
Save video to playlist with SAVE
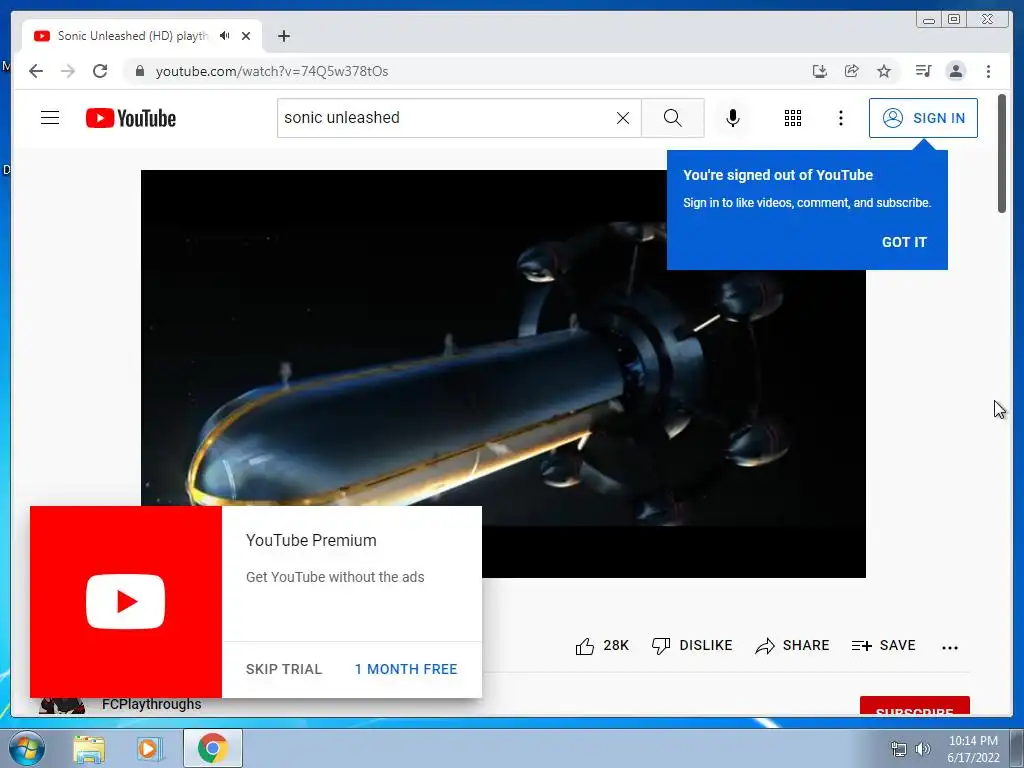click(884, 646)
